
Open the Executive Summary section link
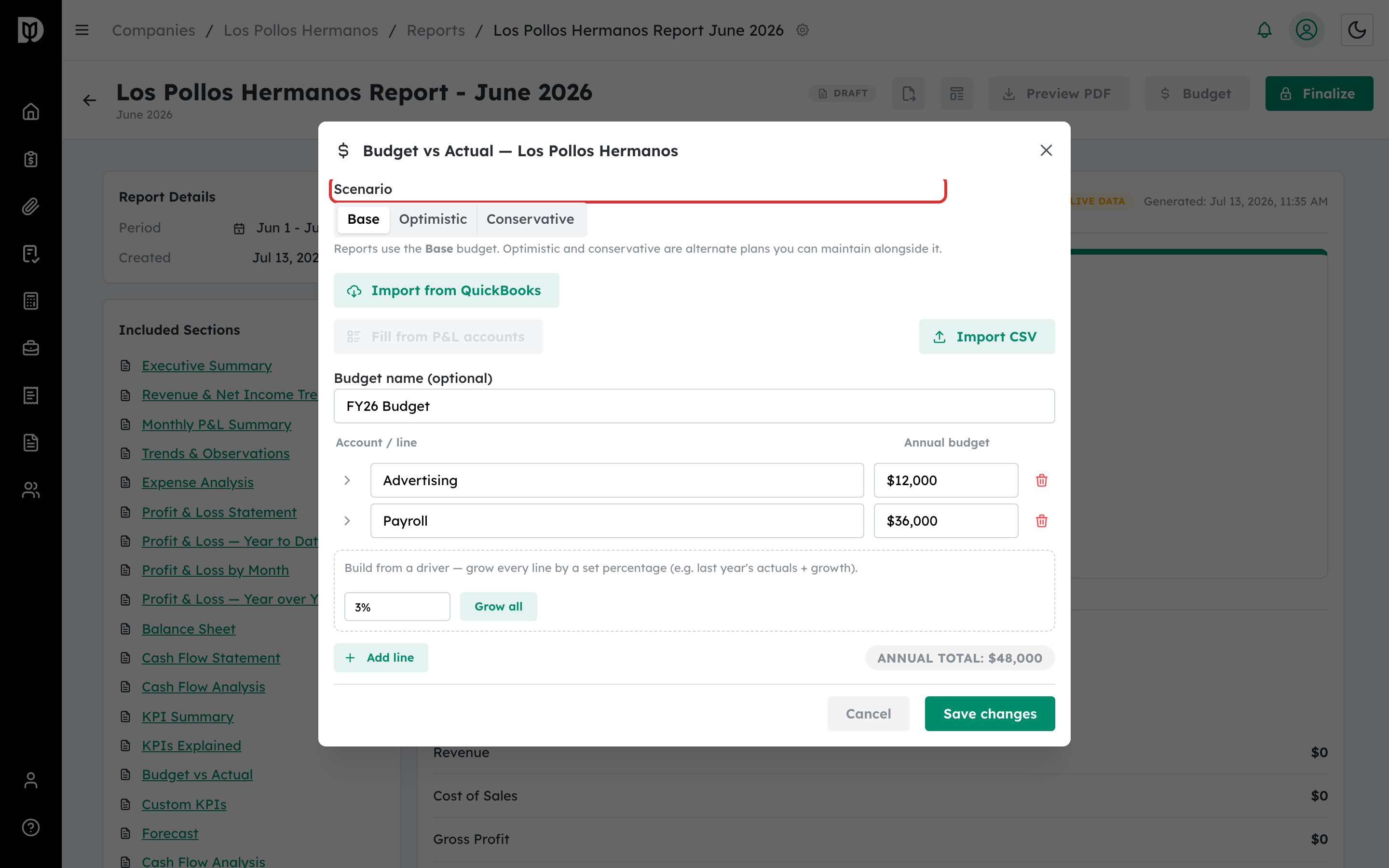[206, 366]
